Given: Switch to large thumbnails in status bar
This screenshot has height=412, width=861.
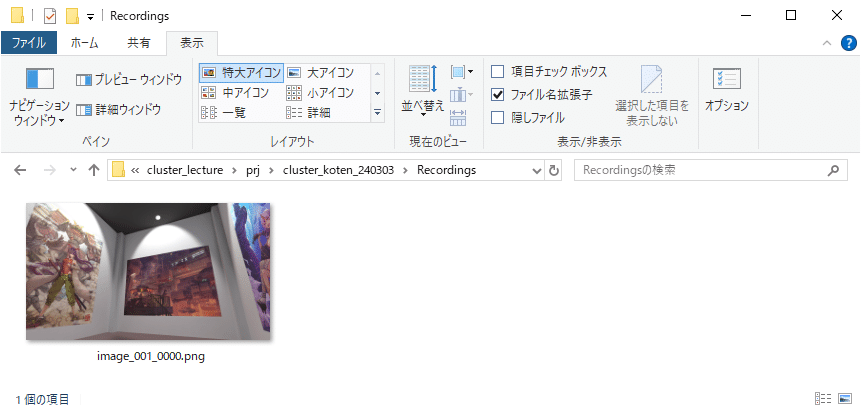Looking at the screenshot, I should click(x=843, y=399).
